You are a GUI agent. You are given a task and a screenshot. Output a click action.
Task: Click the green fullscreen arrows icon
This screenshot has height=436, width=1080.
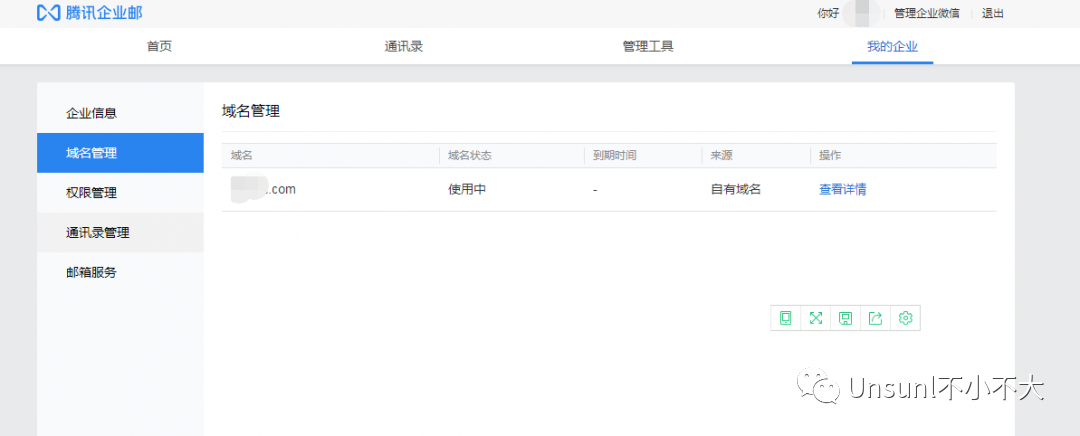[816, 318]
